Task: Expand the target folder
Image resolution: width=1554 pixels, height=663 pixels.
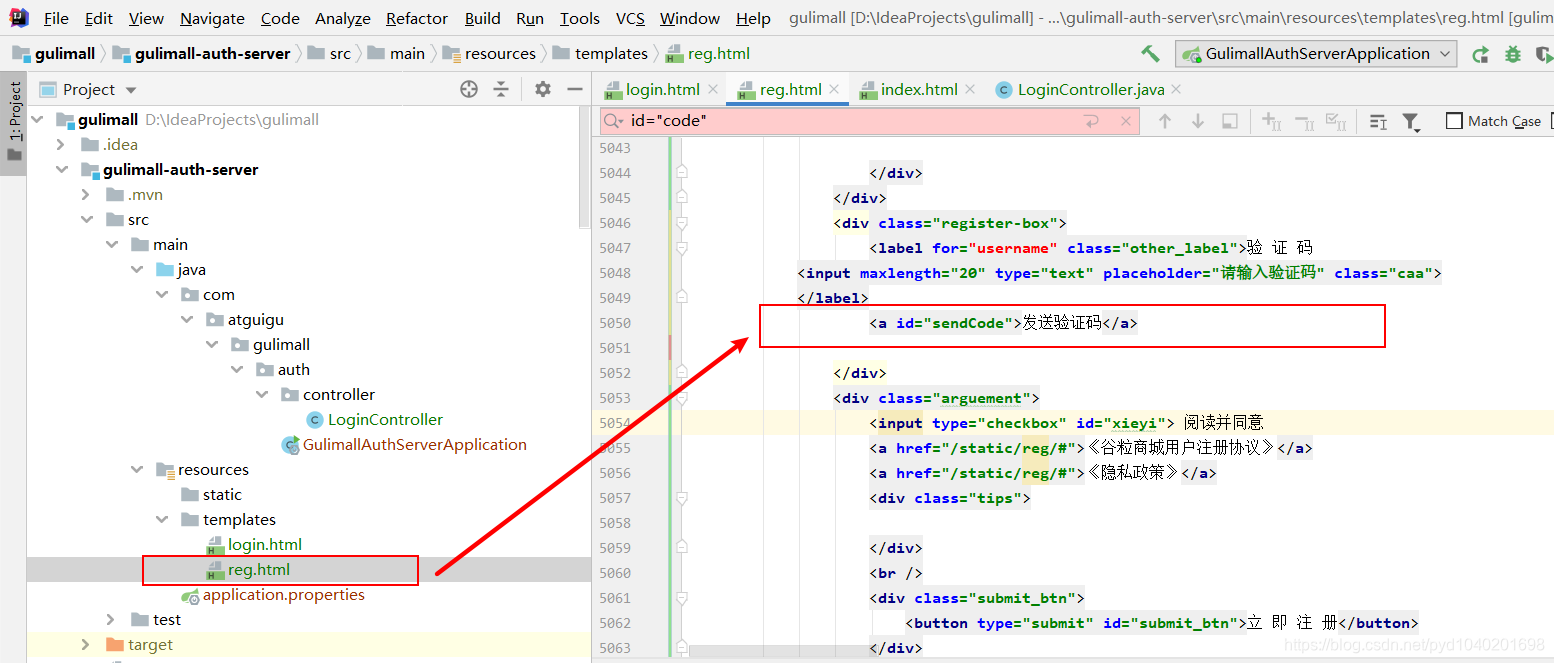Action: pos(86,645)
